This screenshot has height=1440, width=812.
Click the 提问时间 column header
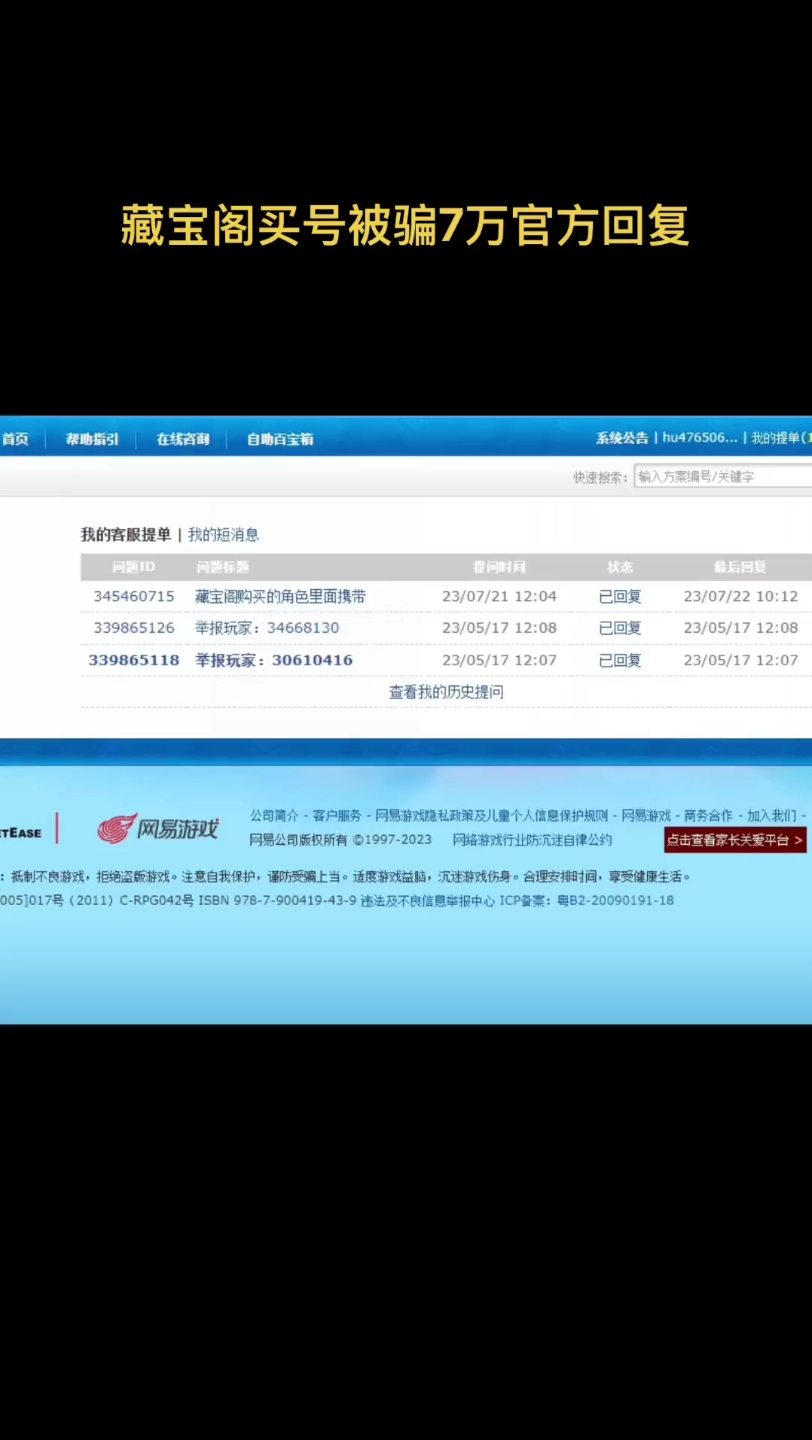point(499,567)
